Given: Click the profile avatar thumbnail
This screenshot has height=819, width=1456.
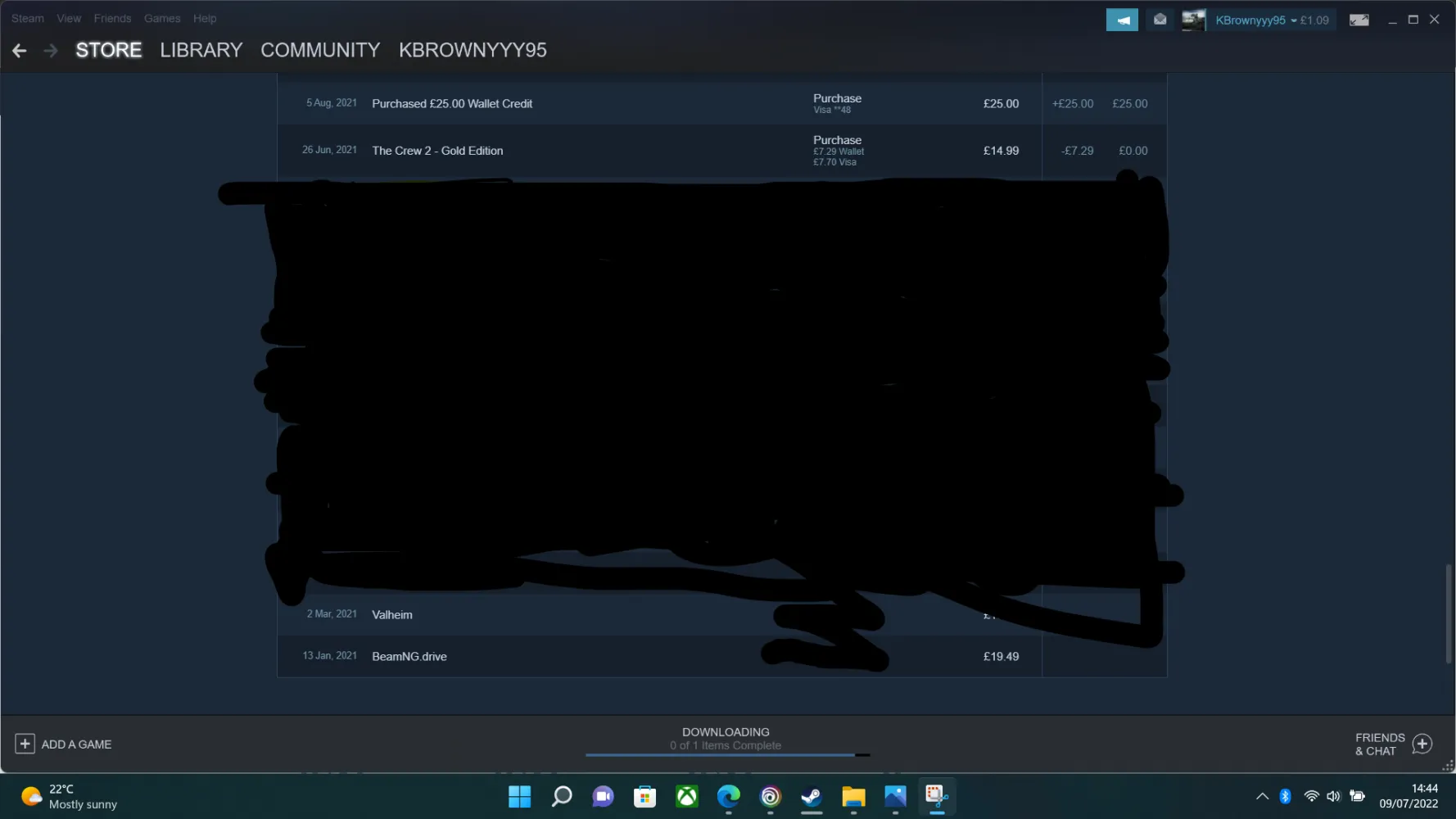Looking at the screenshot, I should (x=1194, y=20).
